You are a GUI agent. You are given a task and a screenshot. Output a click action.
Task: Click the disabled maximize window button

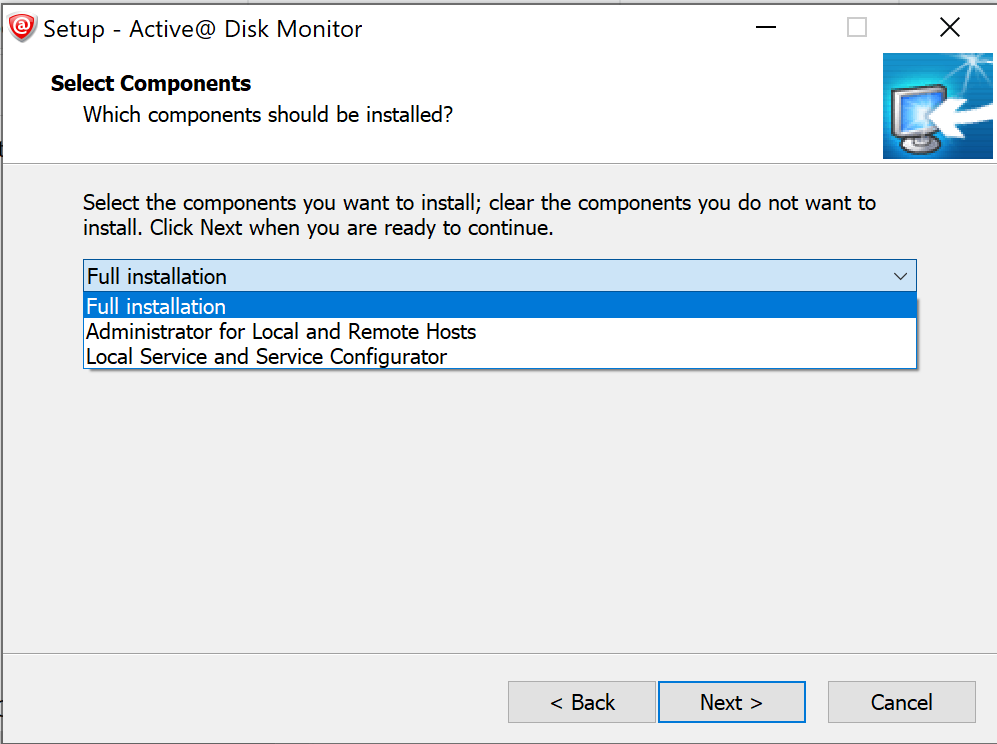coord(856,27)
